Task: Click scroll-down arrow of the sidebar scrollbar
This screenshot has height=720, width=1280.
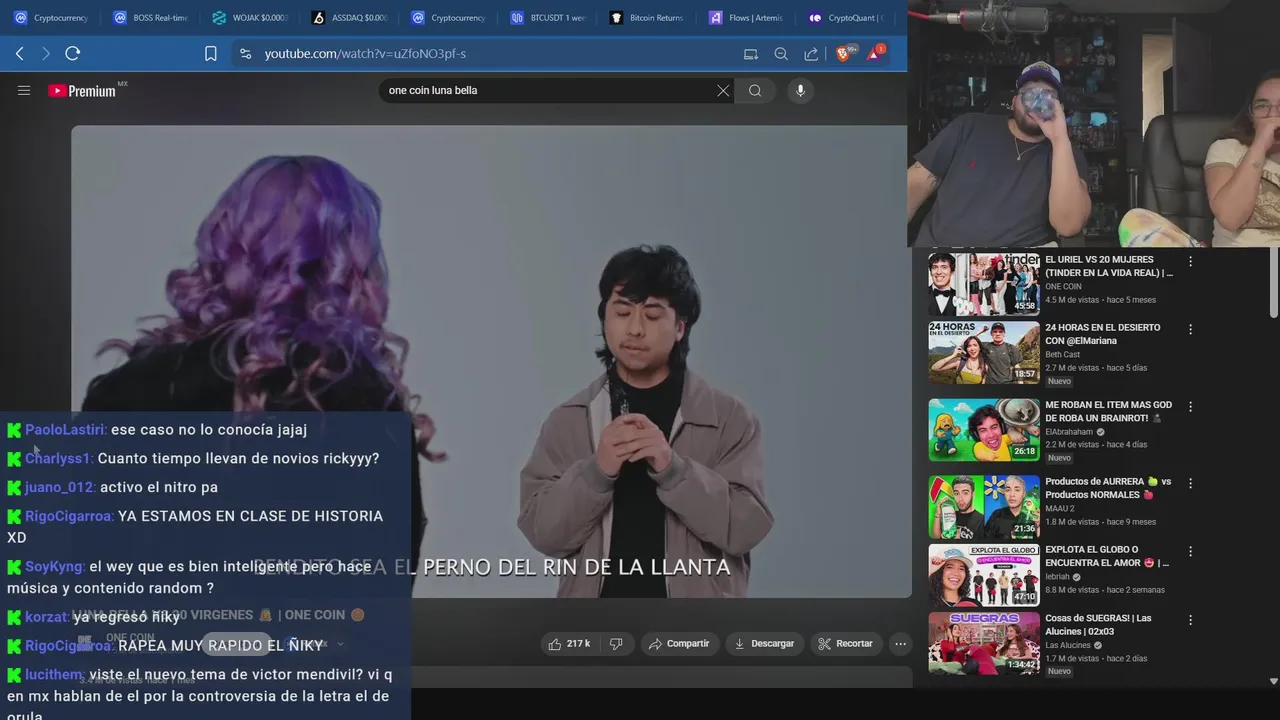Action: click(1273, 681)
